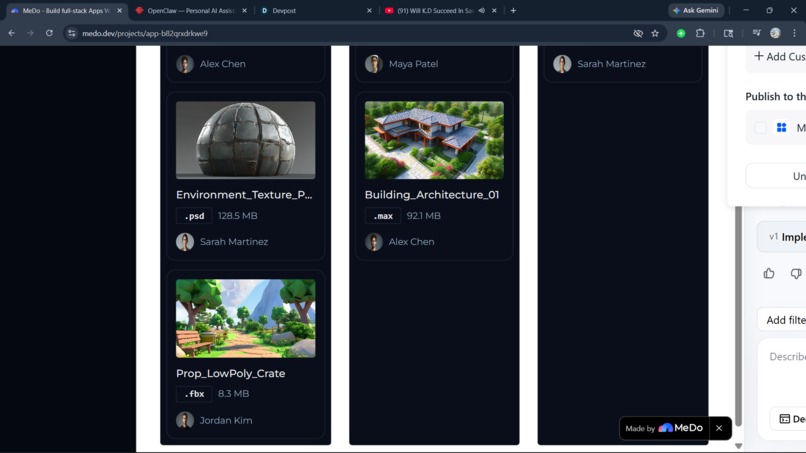Screen dimensions: 806x453
Task: Click the .fbx file type badge
Action: coord(194,394)
